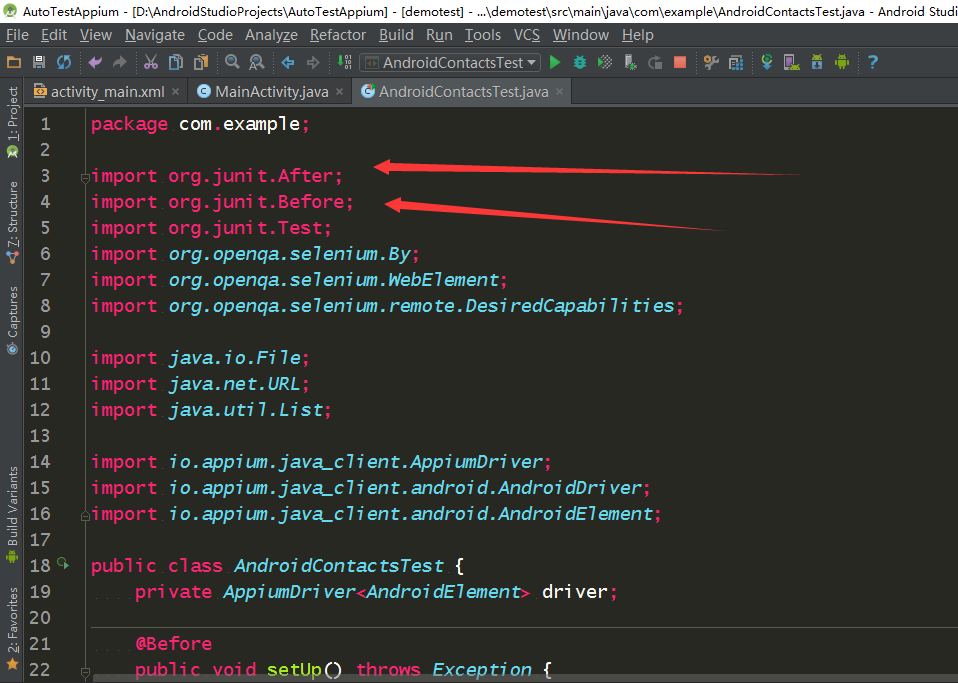Open the Code menu
This screenshot has height=683, width=958.
(215, 35)
